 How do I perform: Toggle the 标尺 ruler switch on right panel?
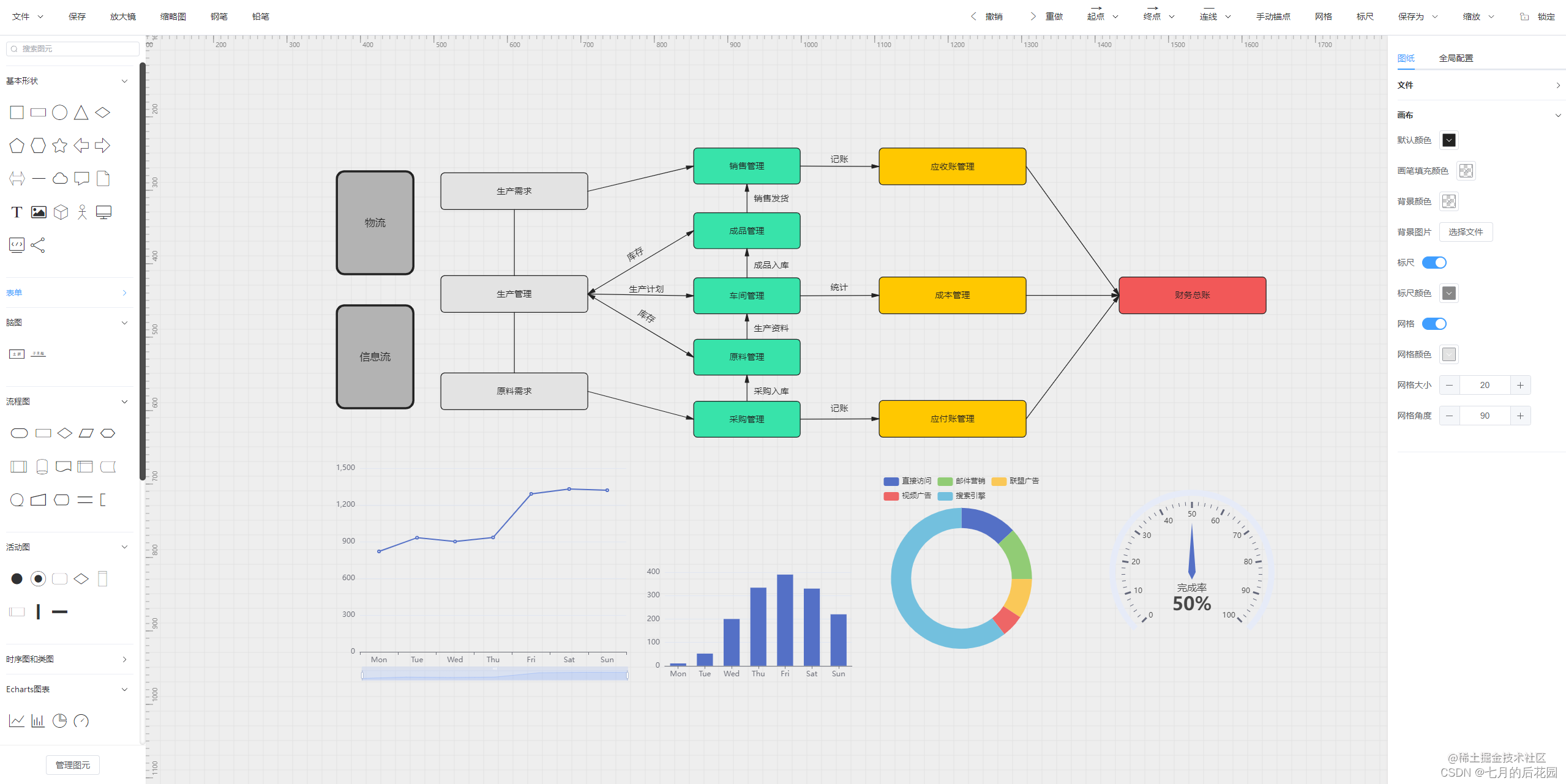(1433, 262)
